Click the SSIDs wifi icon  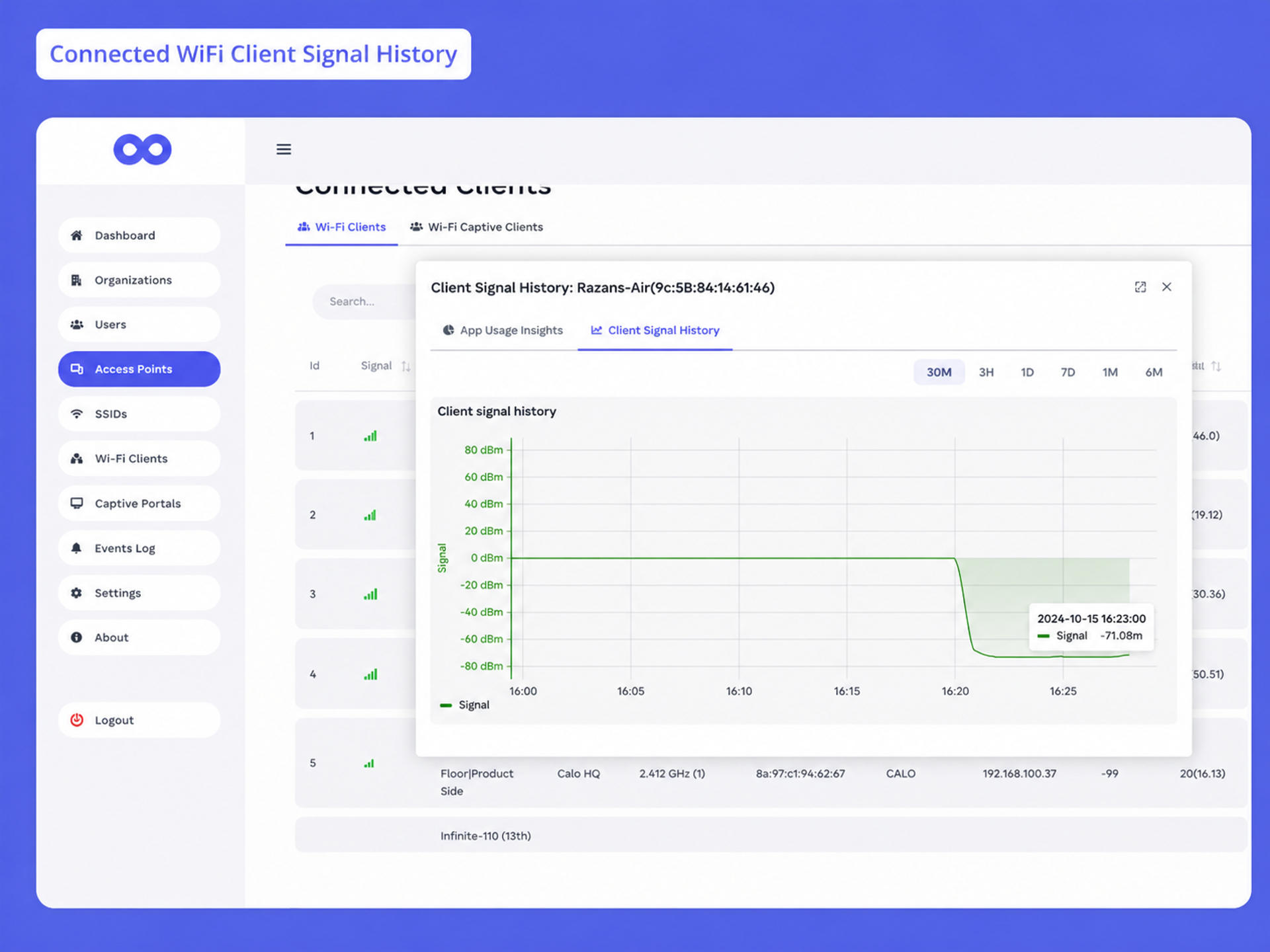77,414
